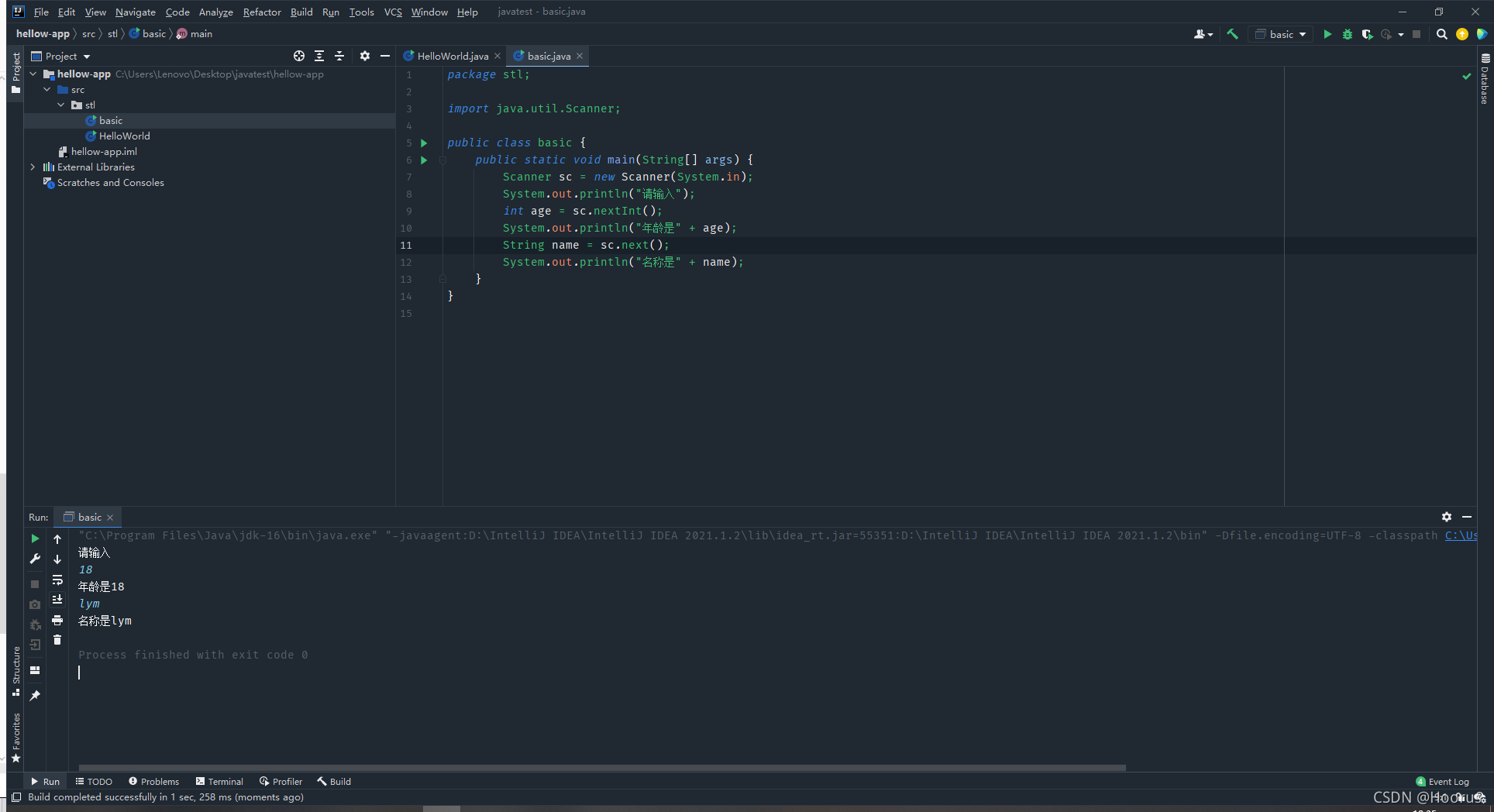This screenshot has height=812, width=1494.
Task: Clear all console output with the trash icon
Action: tap(57, 640)
